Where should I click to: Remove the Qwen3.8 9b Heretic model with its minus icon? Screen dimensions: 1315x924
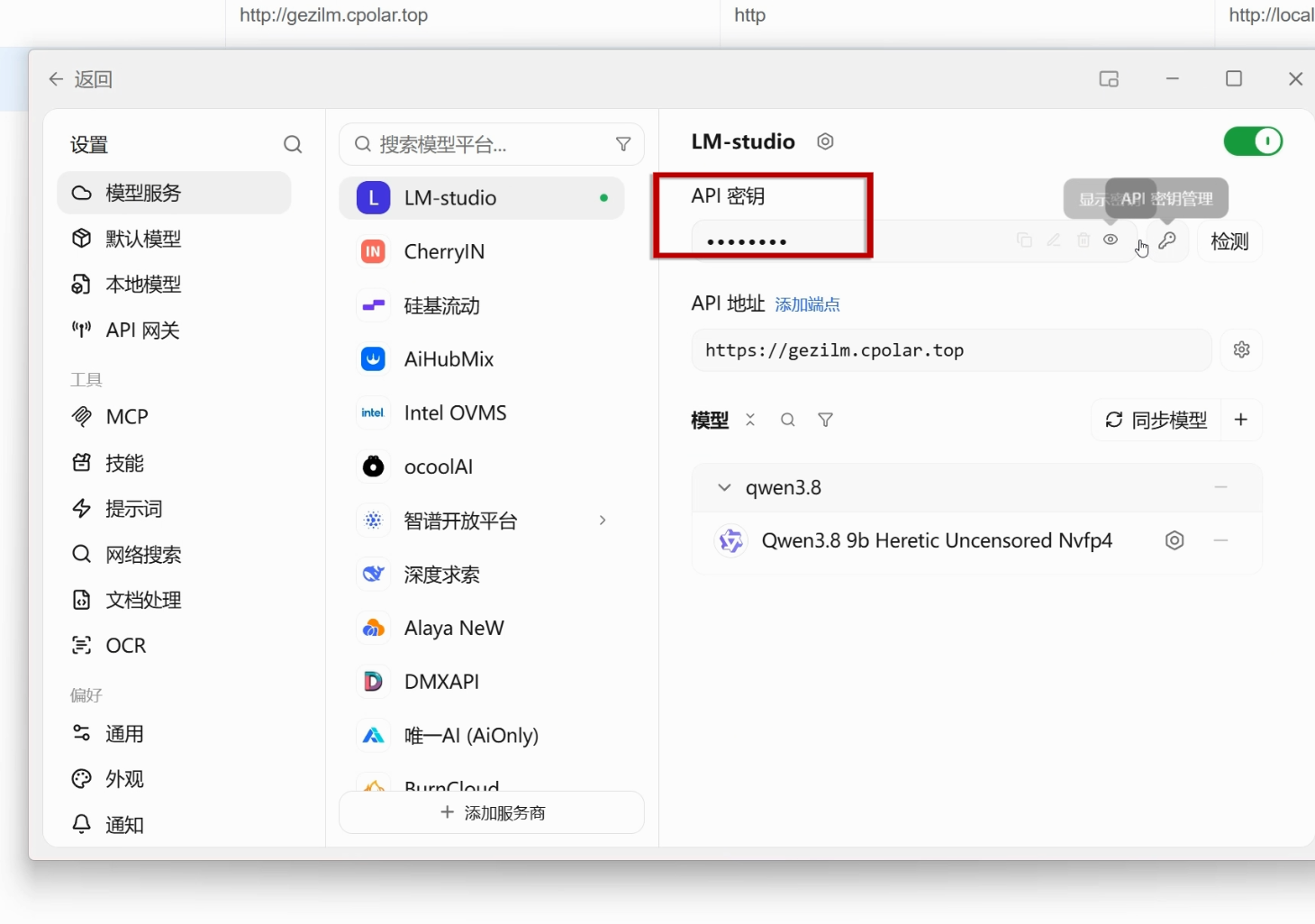pyautogui.click(x=1221, y=540)
